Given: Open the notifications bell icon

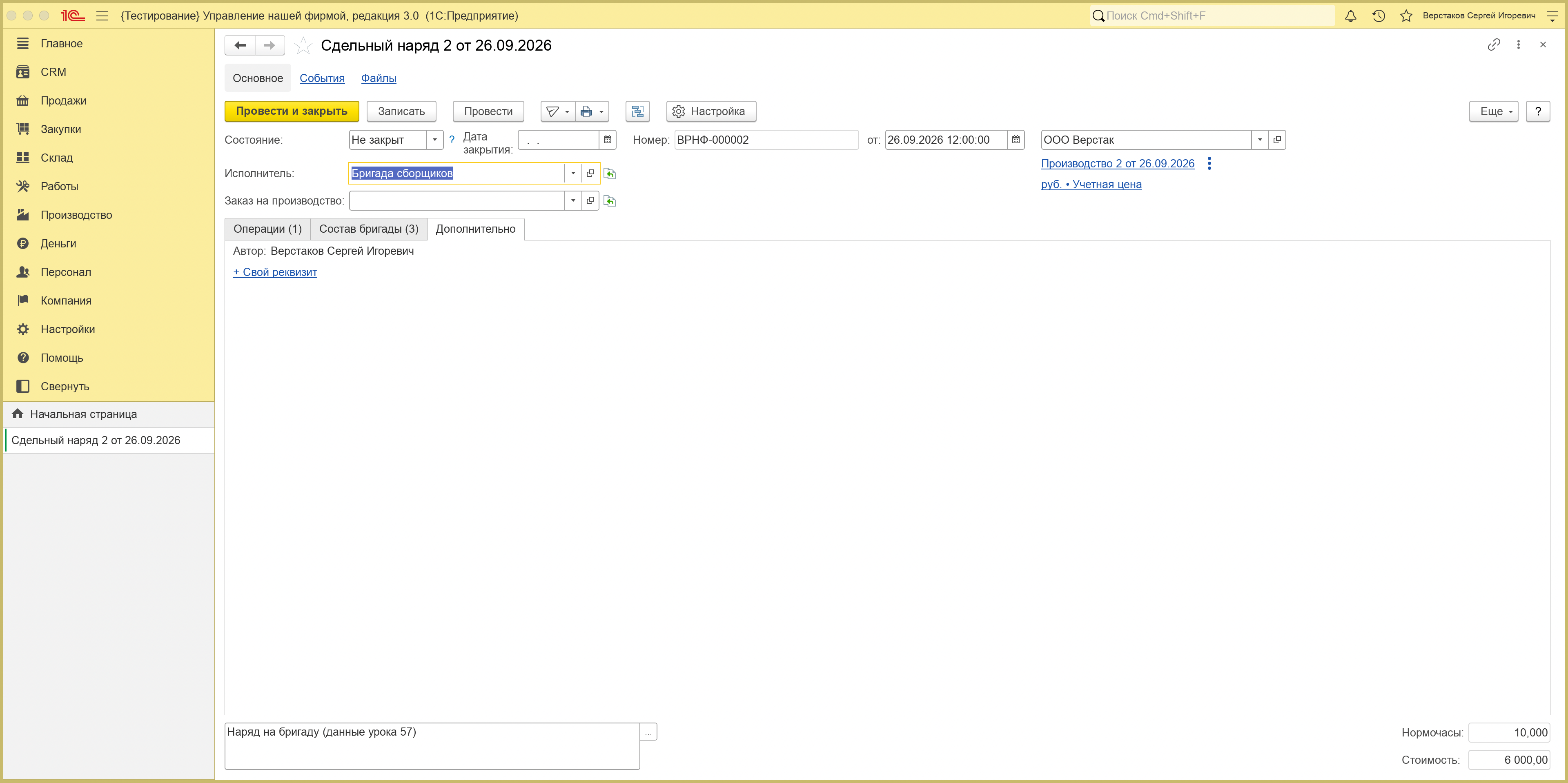Looking at the screenshot, I should [x=1350, y=16].
